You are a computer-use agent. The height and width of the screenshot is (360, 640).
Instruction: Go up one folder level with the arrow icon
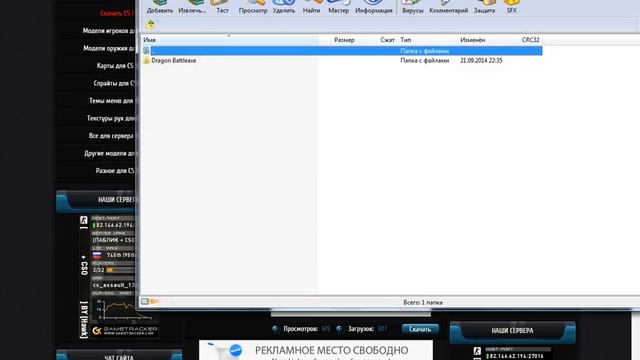150,24
